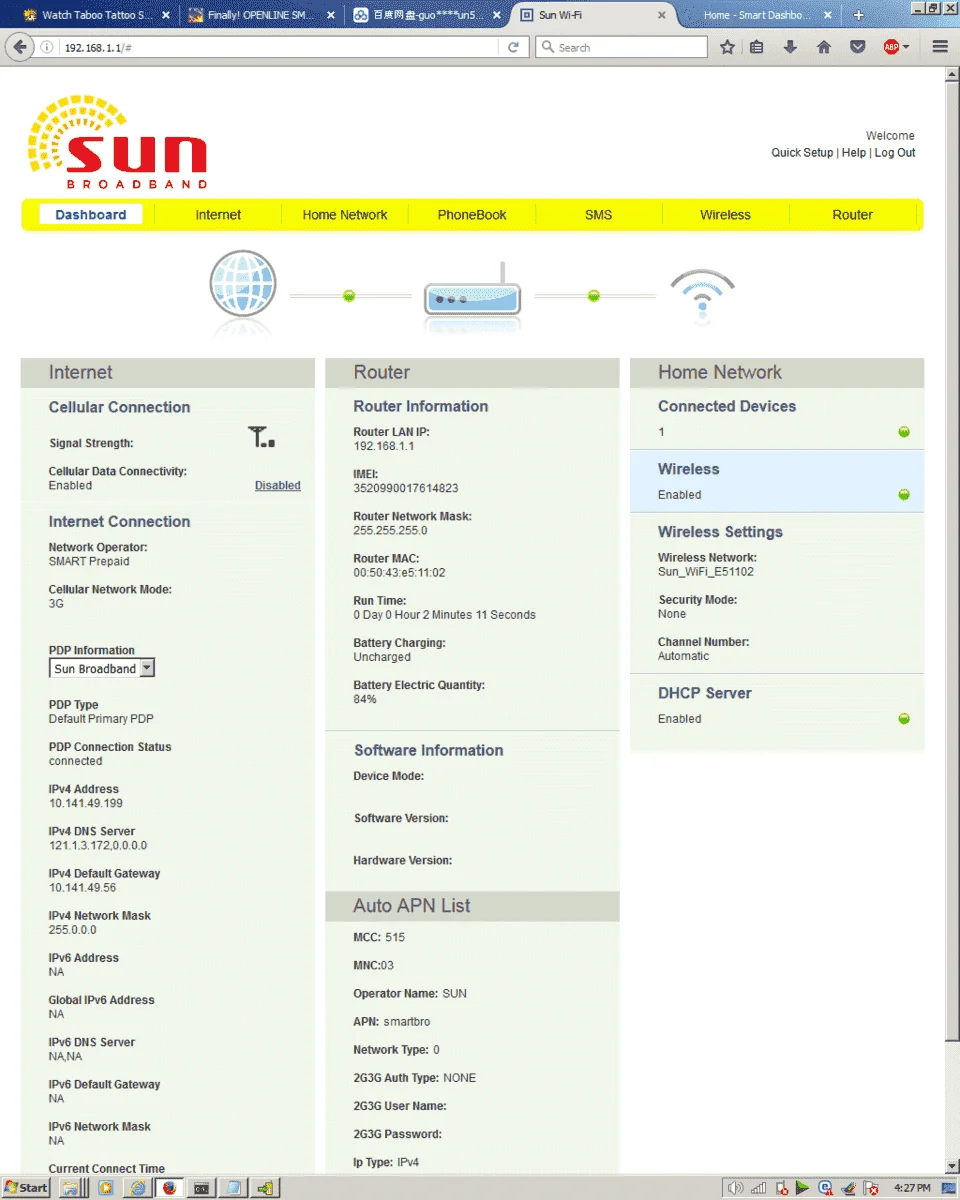Click the Battery Electric Quantity 84% value
This screenshot has height=1200, width=960.
point(365,699)
